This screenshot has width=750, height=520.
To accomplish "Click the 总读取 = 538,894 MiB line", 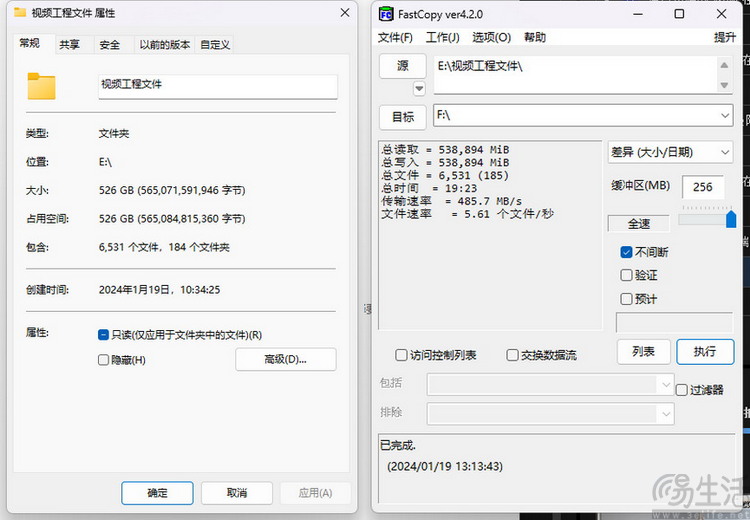I will 445,150.
